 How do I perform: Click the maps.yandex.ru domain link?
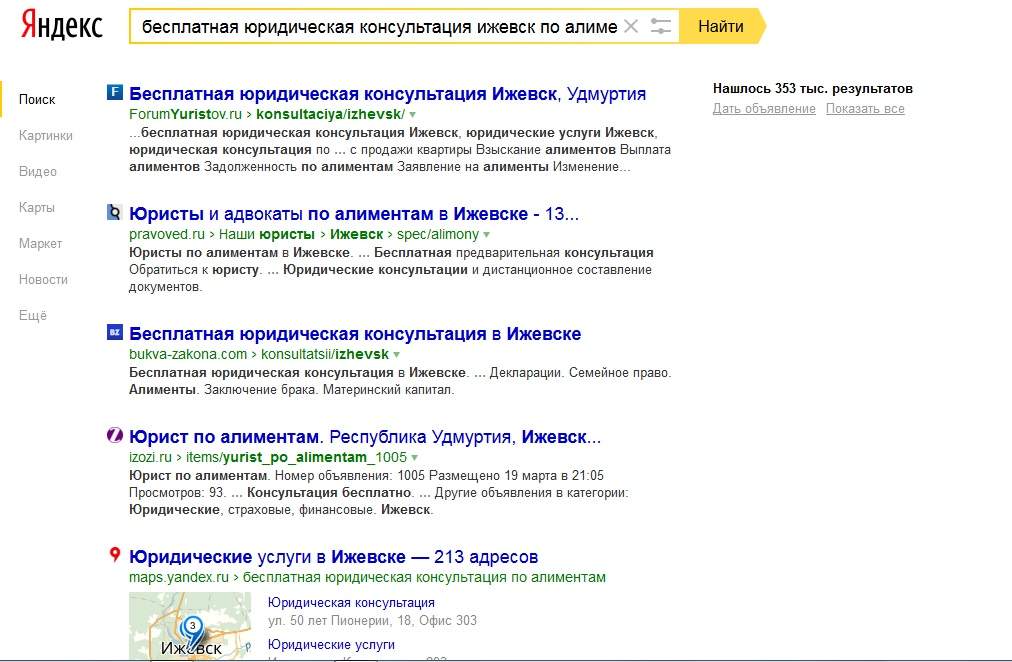coord(179,577)
